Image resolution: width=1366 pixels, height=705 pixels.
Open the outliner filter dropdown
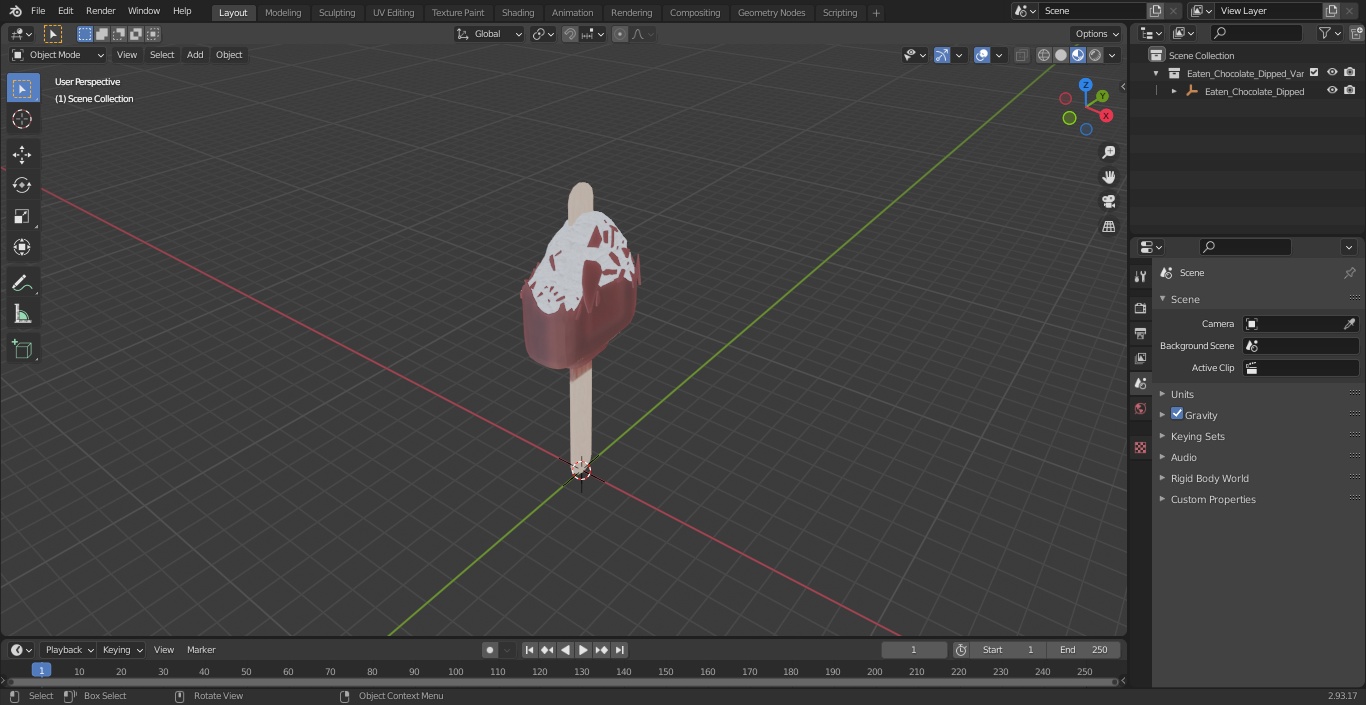click(1330, 33)
